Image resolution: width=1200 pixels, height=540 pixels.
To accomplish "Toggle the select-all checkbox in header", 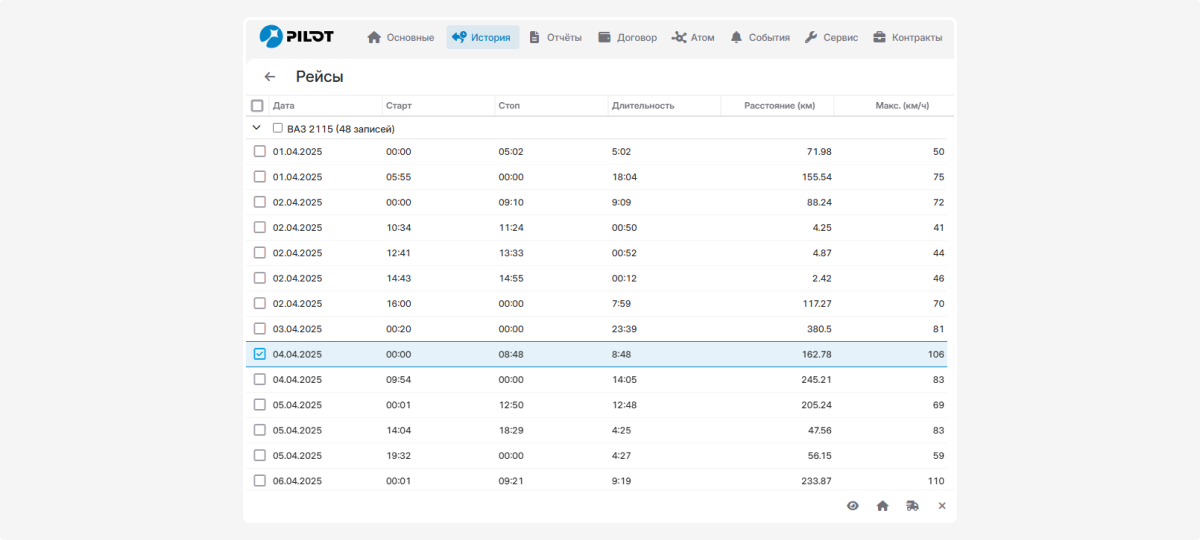I will point(257,106).
